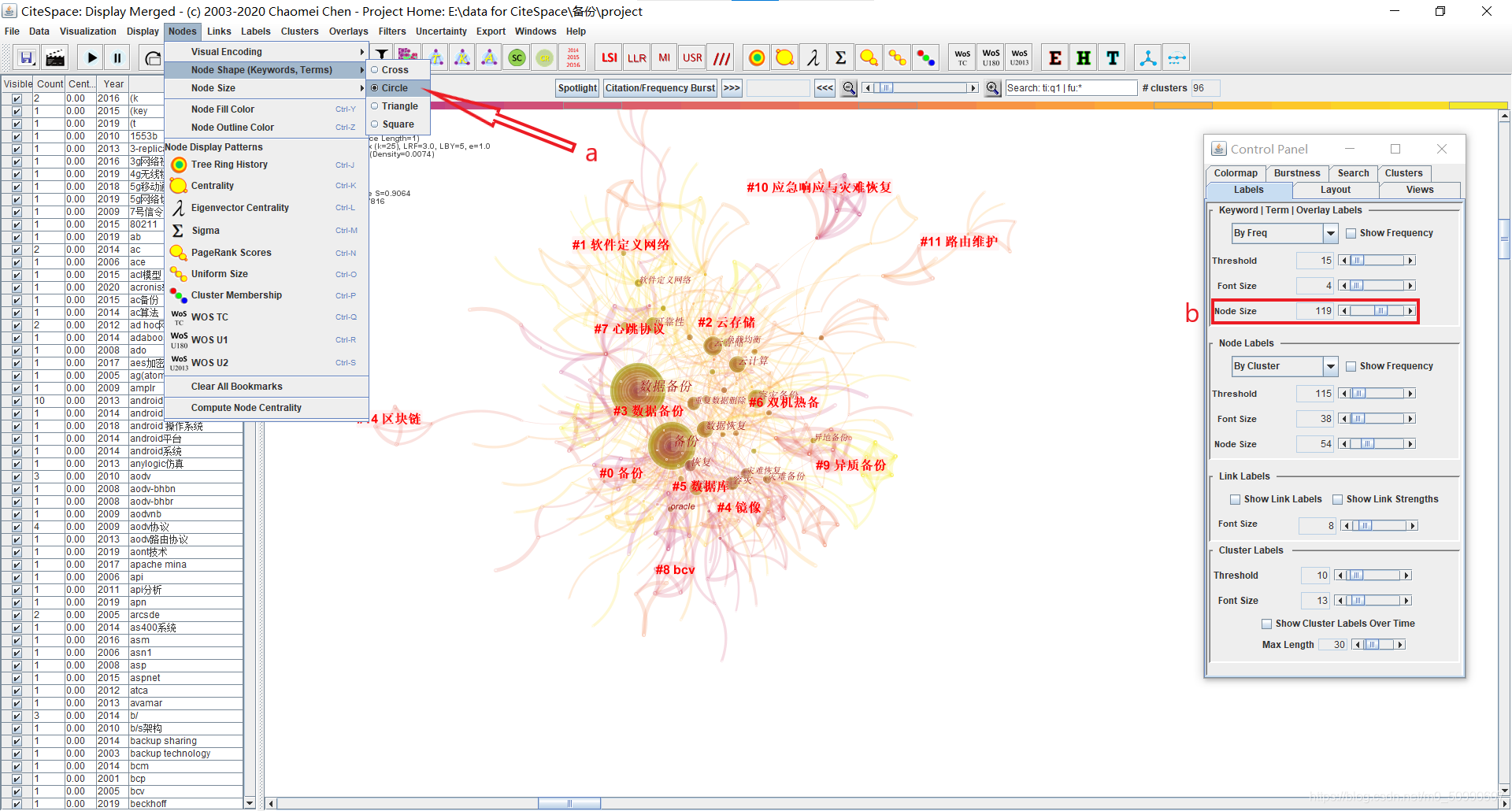Click the Search text field
1512x811 pixels.
pyautogui.click(x=1071, y=88)
